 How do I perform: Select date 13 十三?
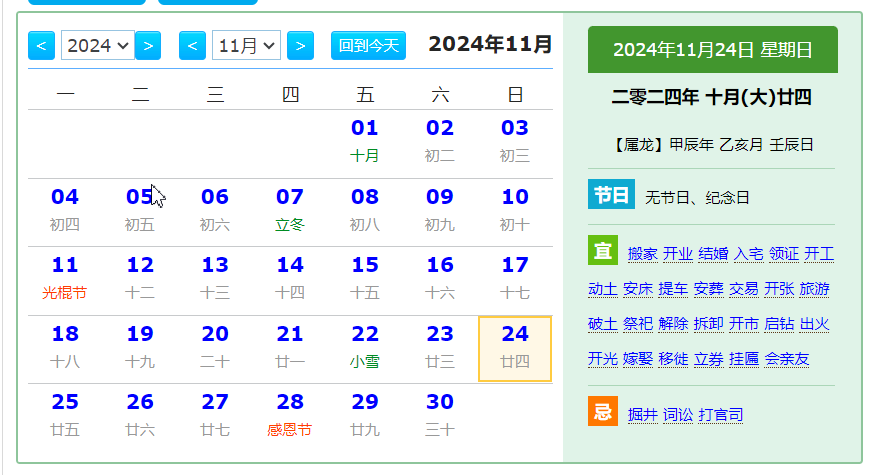215,278
